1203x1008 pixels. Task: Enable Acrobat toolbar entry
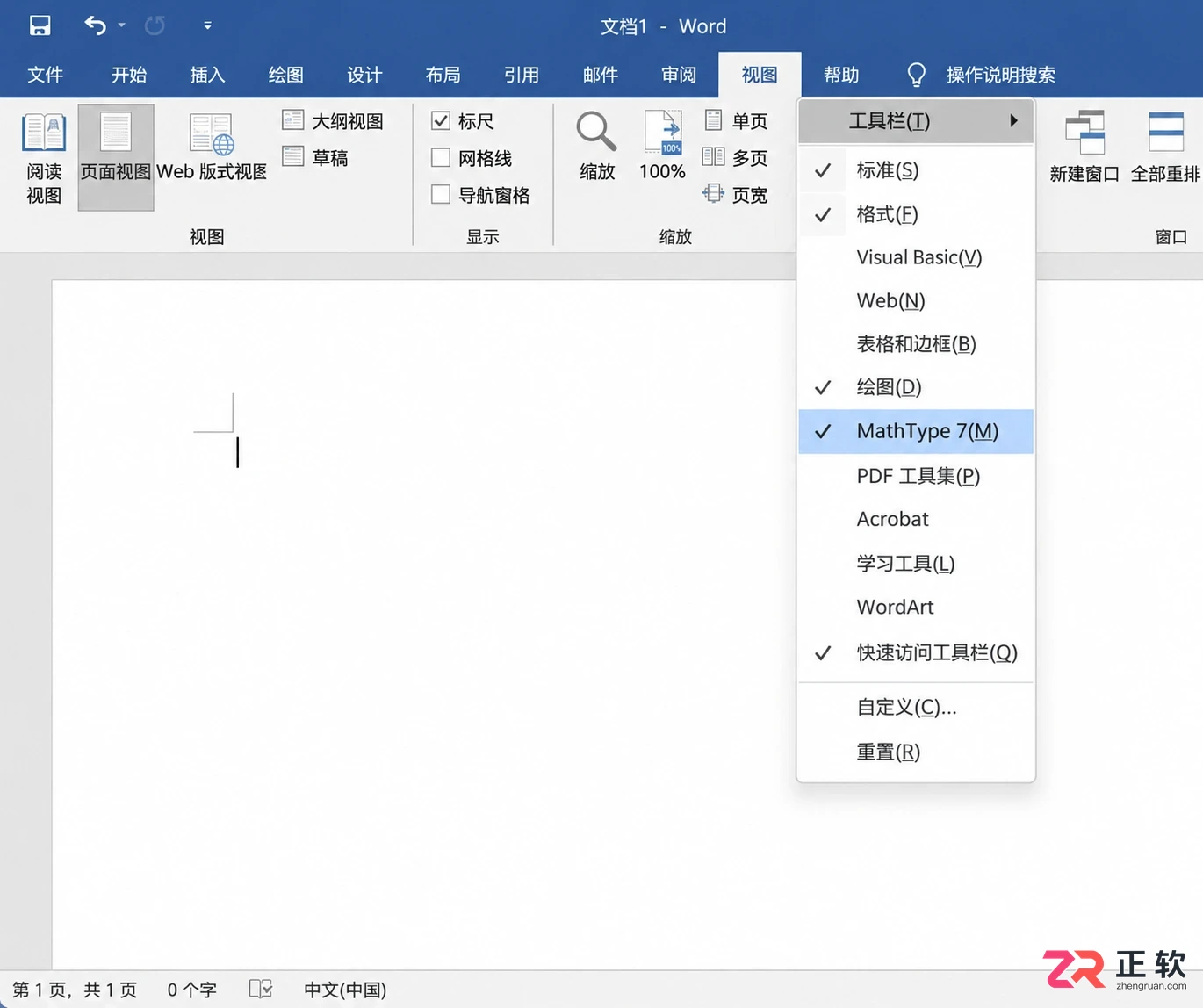pos(916,519)
